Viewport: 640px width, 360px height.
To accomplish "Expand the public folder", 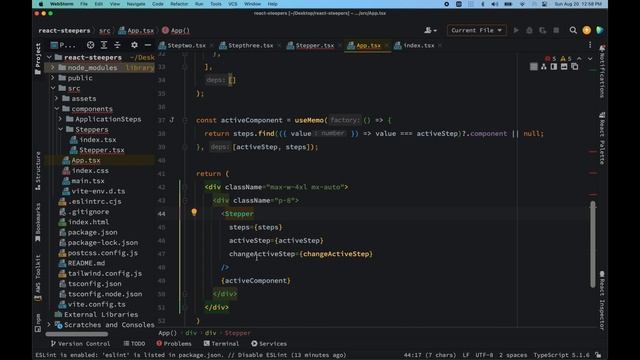I will [x=53, y=78].
